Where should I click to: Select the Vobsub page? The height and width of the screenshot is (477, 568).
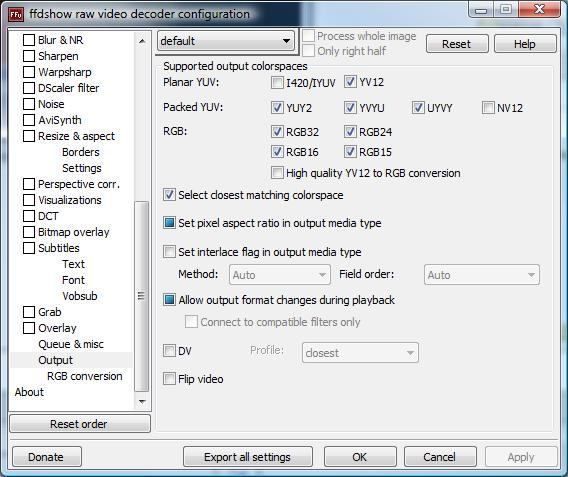[x=80, y=296]
